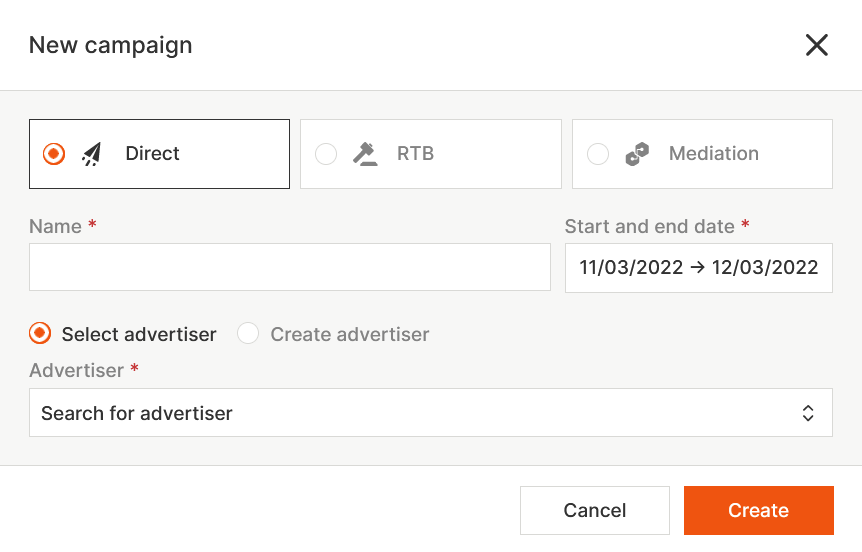The width and height of the screenshot is (862, 552).
Task: Click the Create advertiser text label
Action: [x=350, y=334]
